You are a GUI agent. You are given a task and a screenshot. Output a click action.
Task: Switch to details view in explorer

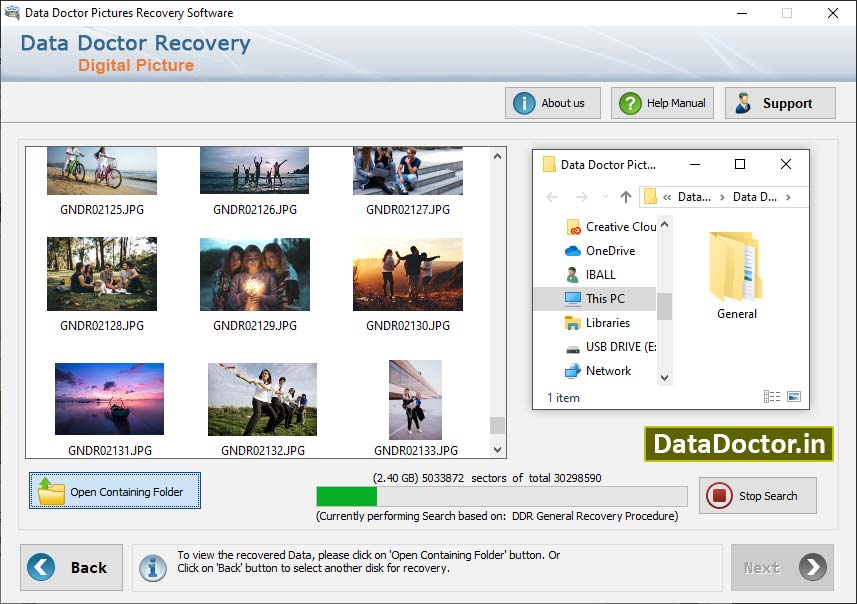771,396
